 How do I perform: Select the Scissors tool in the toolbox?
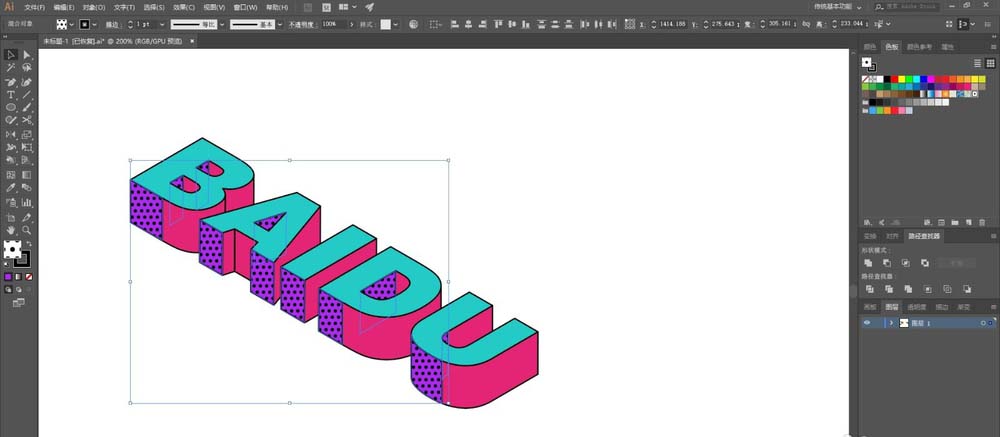[27, 120]
